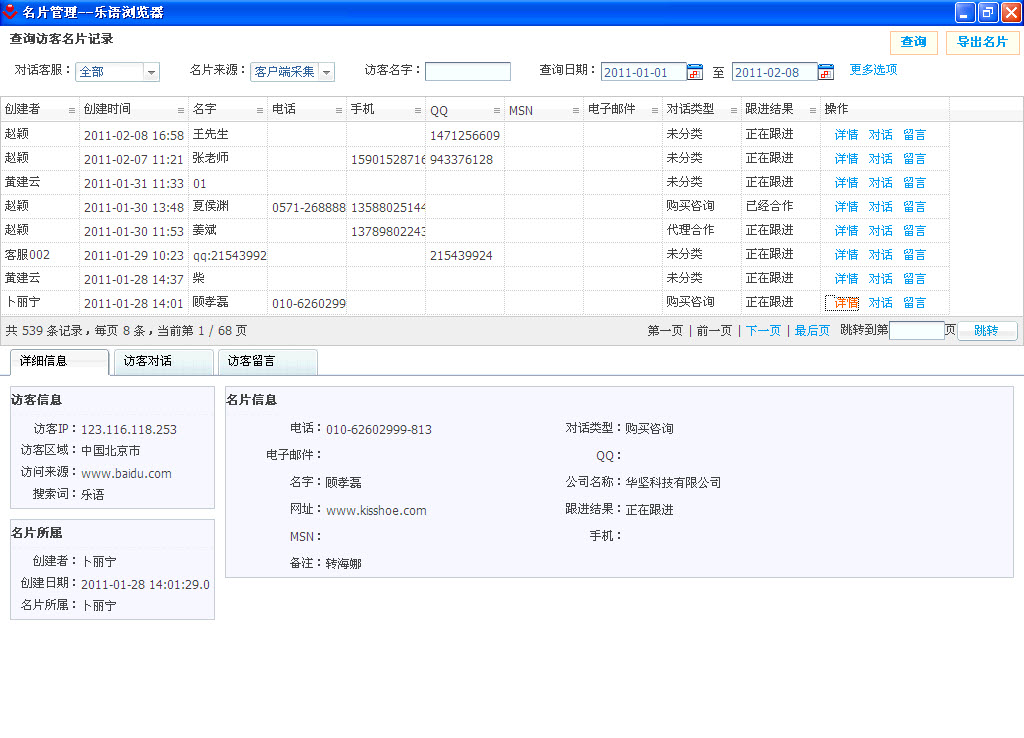Focus the 访客名字 input field
This screenshot has height=738, width=1024.
pos(468,72)
